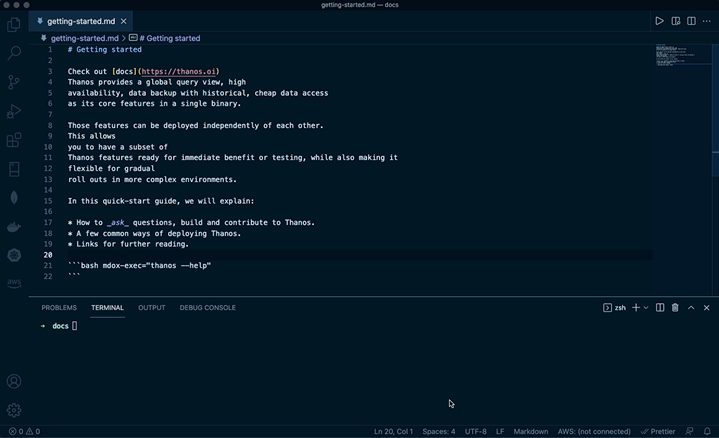Open the Kubernetes wheel icon view
Viewport: 719px width, 438px height.
(14, 255)
